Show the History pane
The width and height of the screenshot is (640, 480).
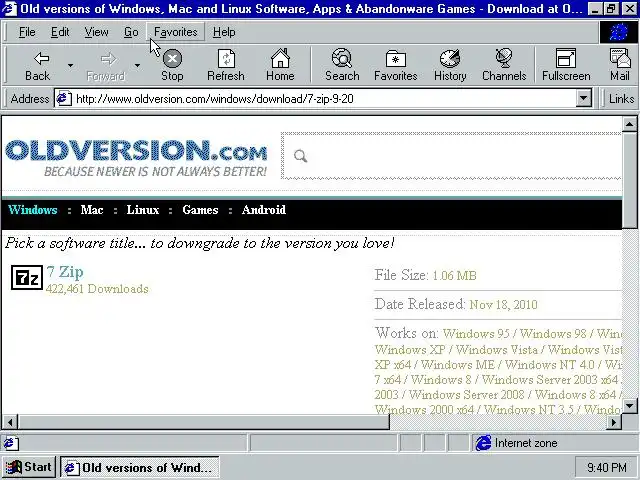click(x=450, y=65)
